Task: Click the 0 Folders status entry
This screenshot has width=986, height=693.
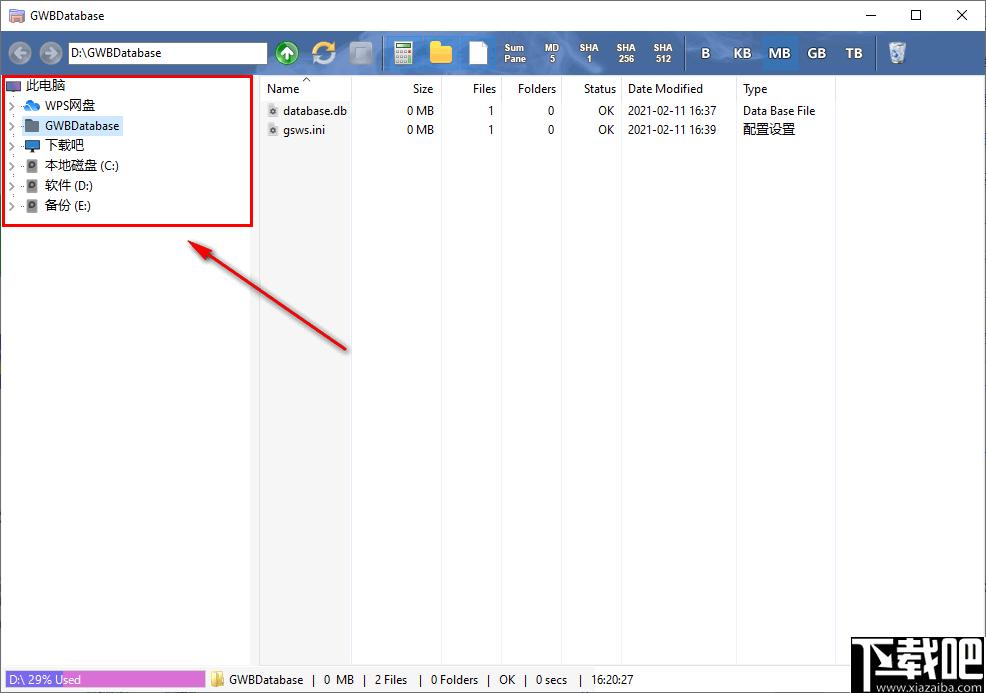Action: [454, 680]
